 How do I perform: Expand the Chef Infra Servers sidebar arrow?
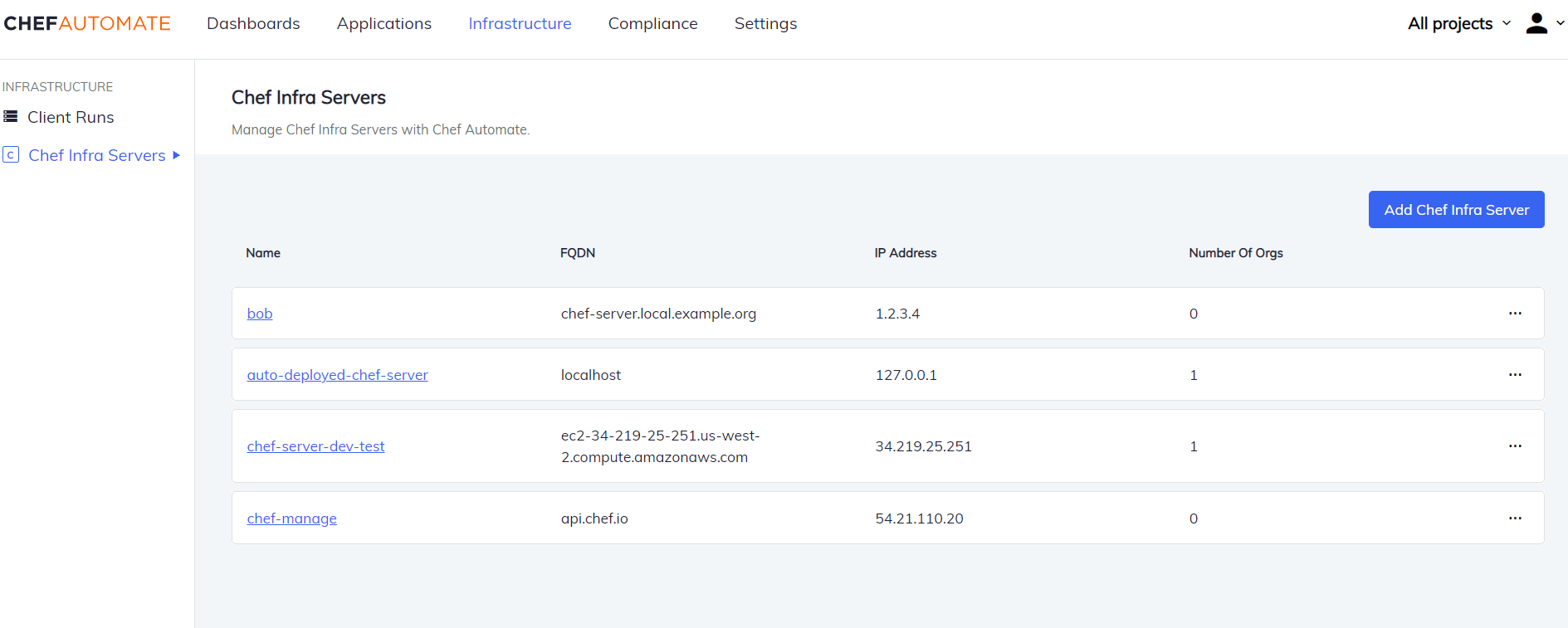pos(176,155)
